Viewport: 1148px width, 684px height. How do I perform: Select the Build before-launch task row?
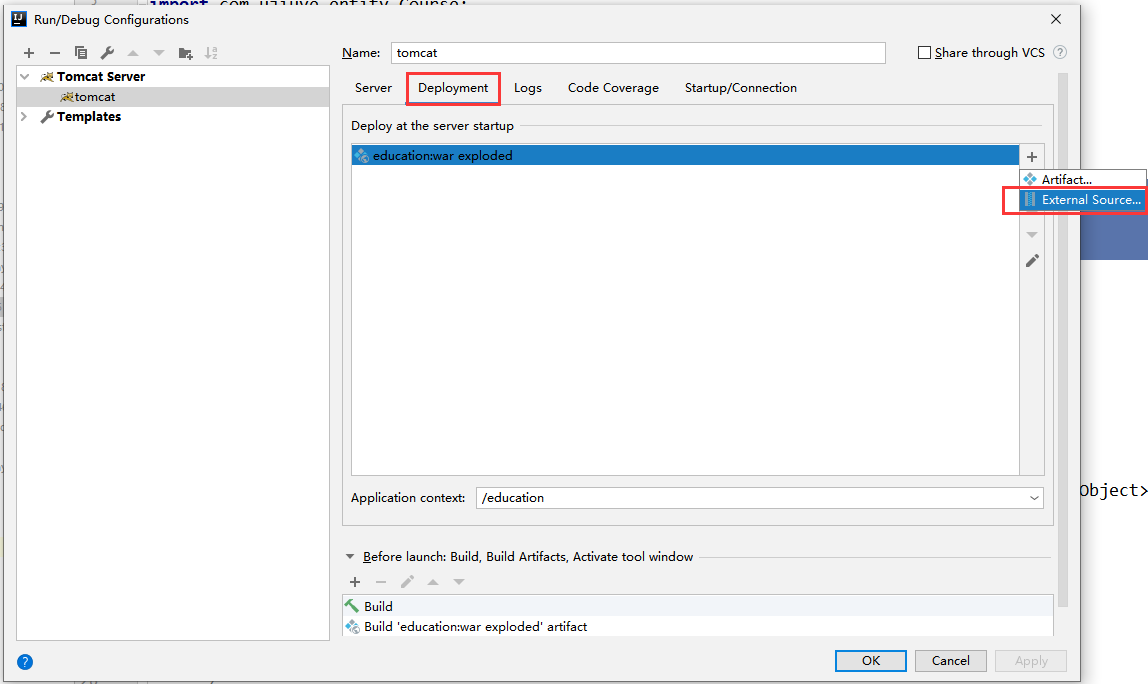point(698,606)
